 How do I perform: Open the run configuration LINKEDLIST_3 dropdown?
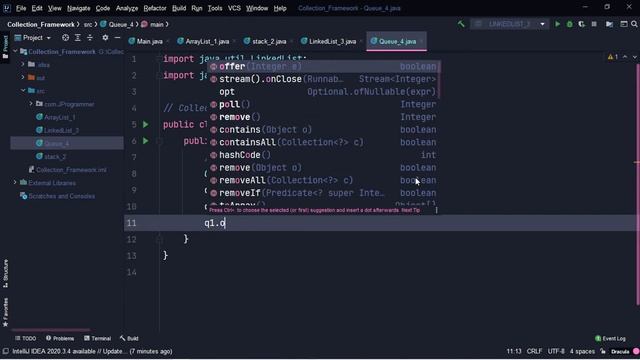[510, 24]
